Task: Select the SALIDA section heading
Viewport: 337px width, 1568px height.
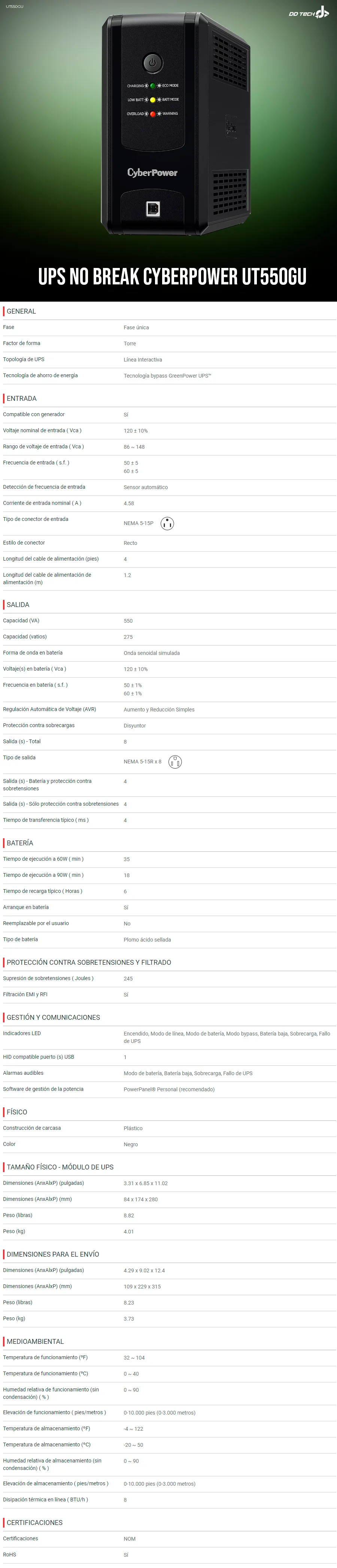Action: click(18, 604)
